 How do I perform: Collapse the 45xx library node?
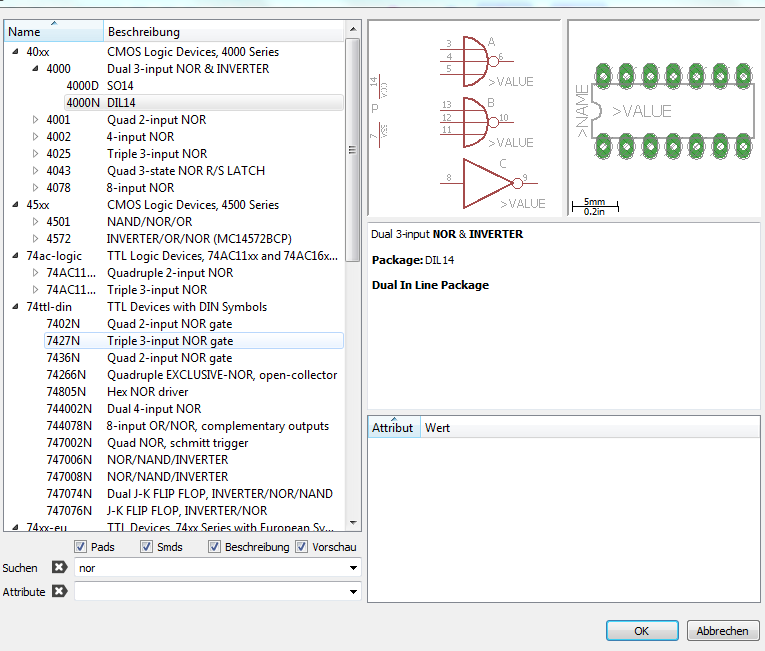tap(16, 204)
